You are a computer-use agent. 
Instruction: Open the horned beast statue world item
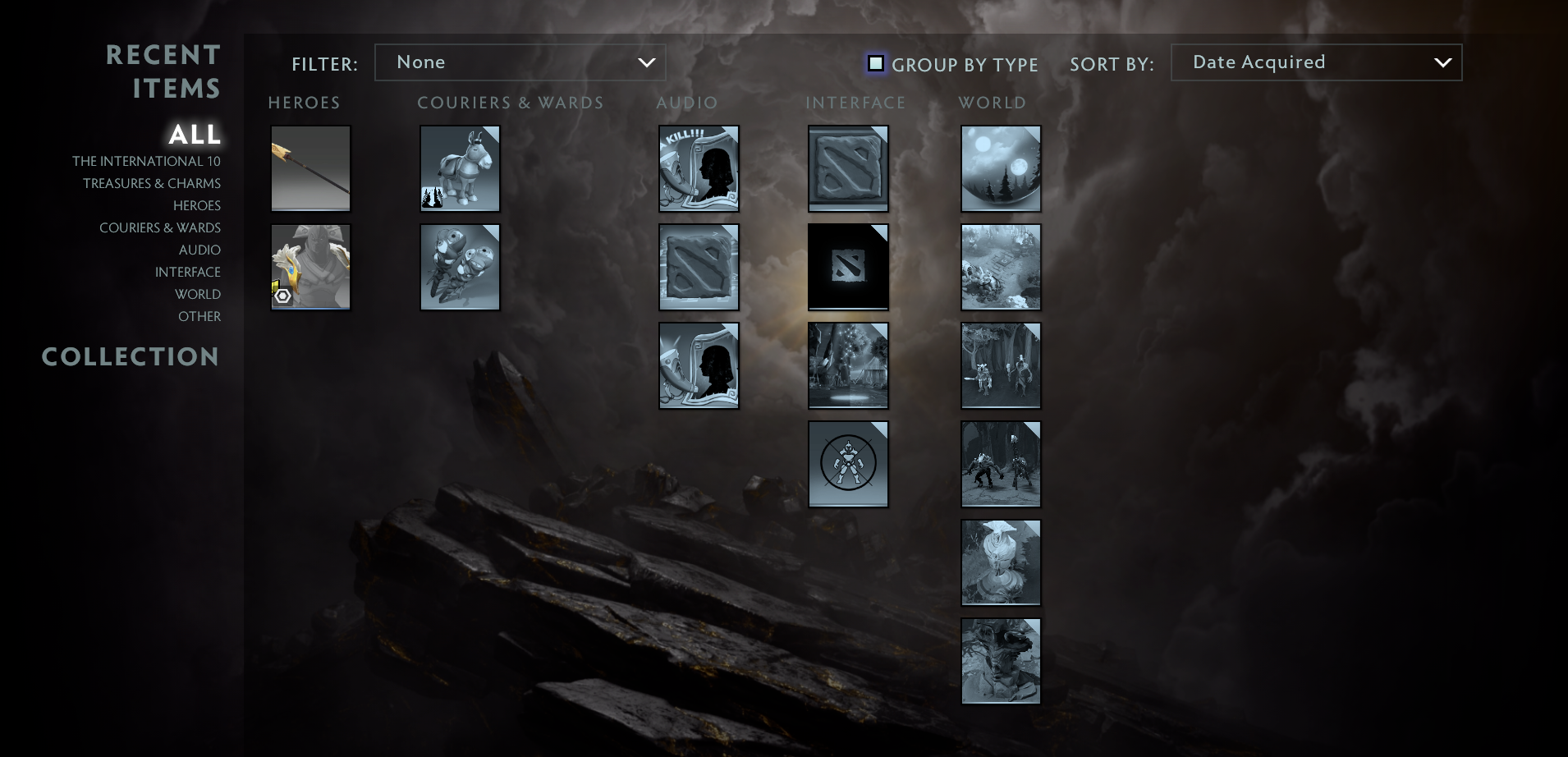(x=1001, y=661)
